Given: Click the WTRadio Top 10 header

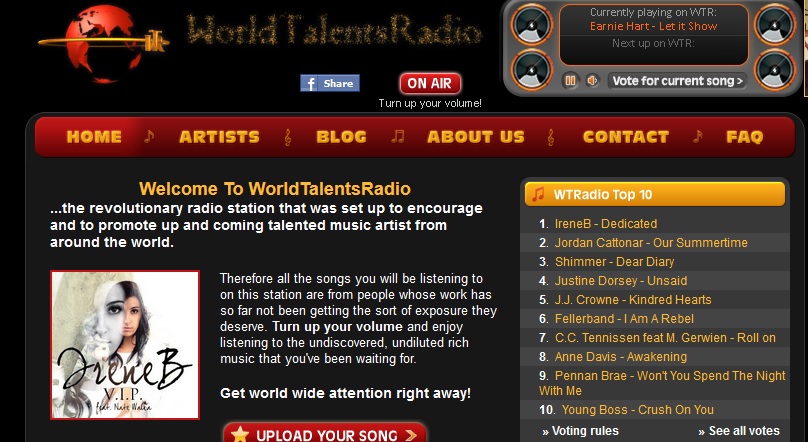Looking at the screenshot, I should 654,194.
